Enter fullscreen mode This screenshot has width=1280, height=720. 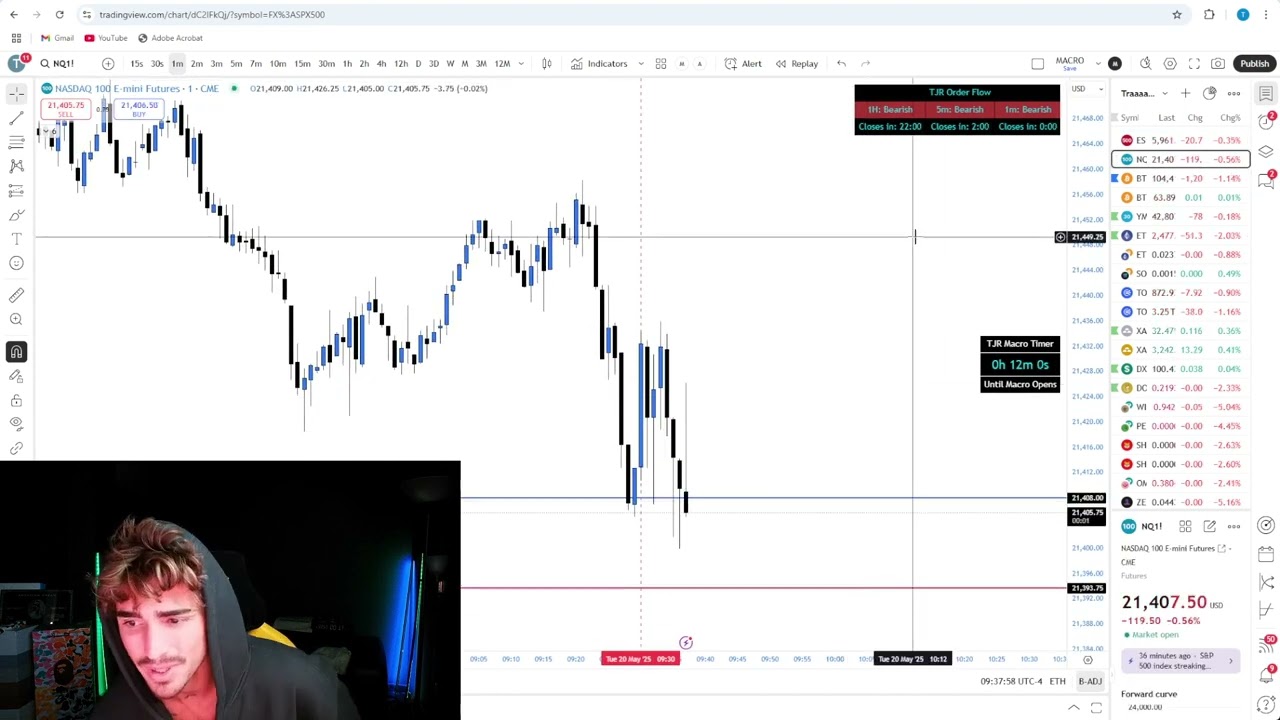1194,64
